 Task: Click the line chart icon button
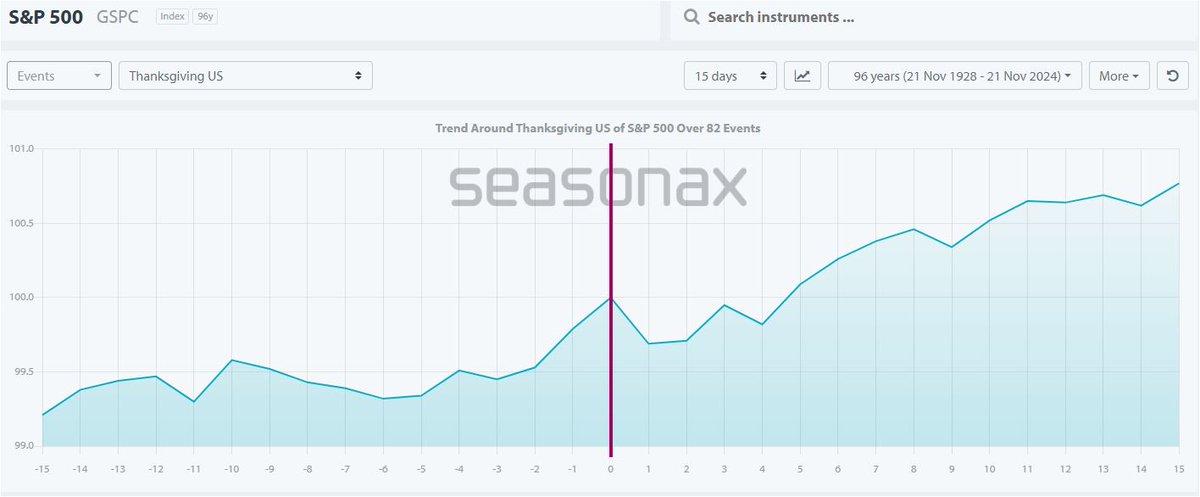point(802,76)
